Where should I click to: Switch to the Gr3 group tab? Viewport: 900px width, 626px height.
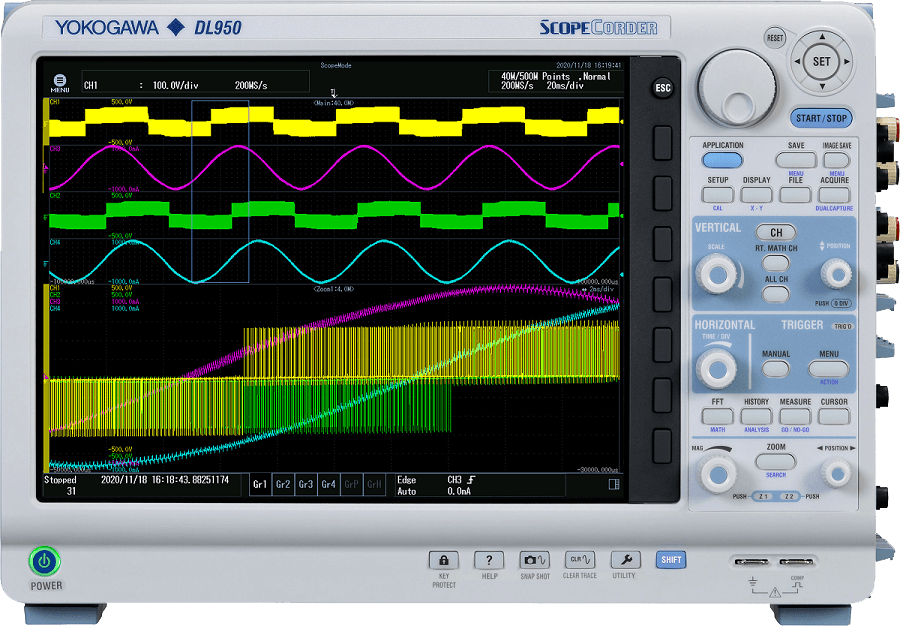(x=306, y=483)
